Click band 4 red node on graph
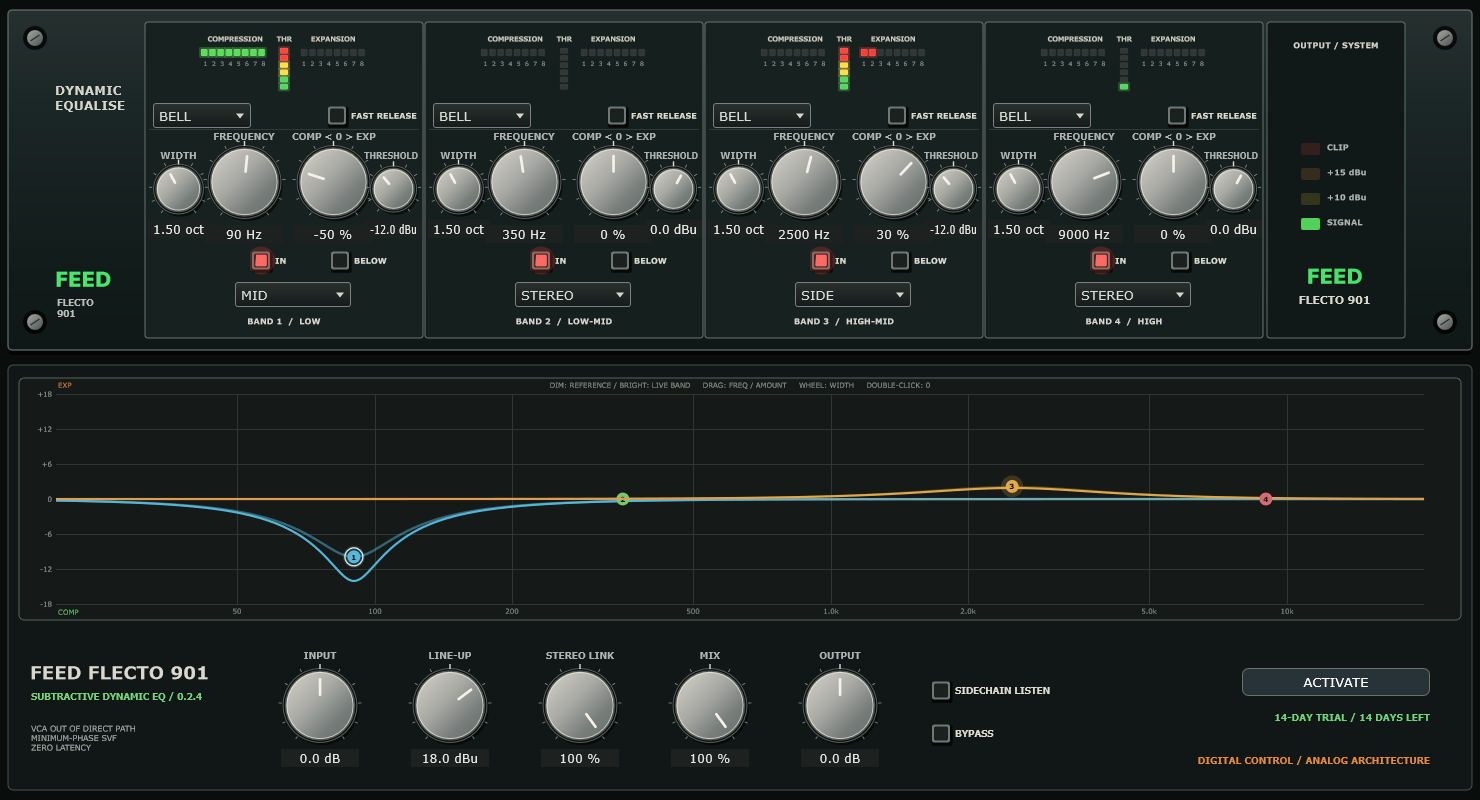The width and height of the screenshot is (1480, 800). [x=1265, y=498]
